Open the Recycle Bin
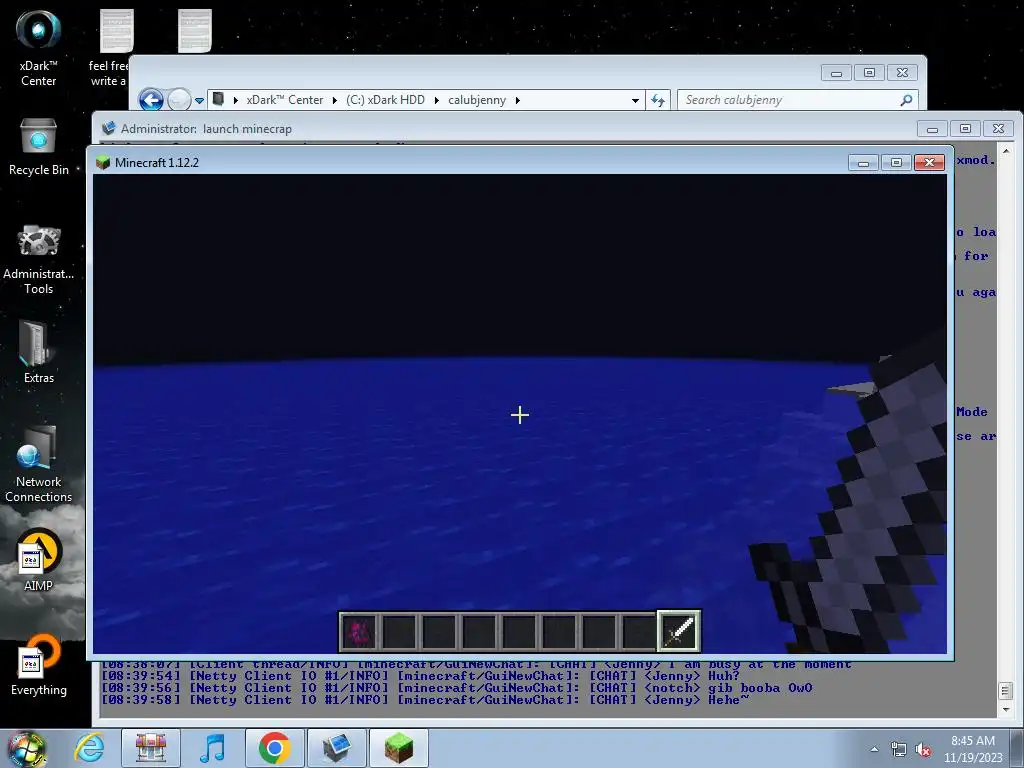Image resolution: width=1024 pixels, height=768 pixels. tap(39, 146)
